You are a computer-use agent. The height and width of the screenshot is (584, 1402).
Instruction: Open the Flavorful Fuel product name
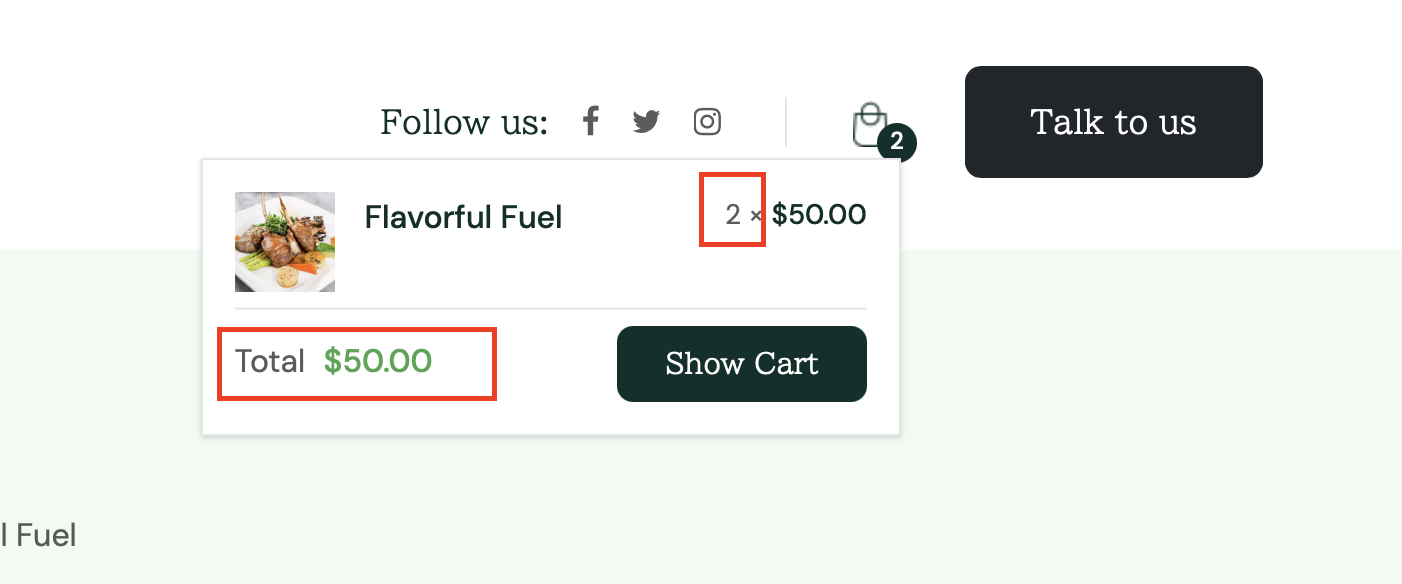[464, 217]
